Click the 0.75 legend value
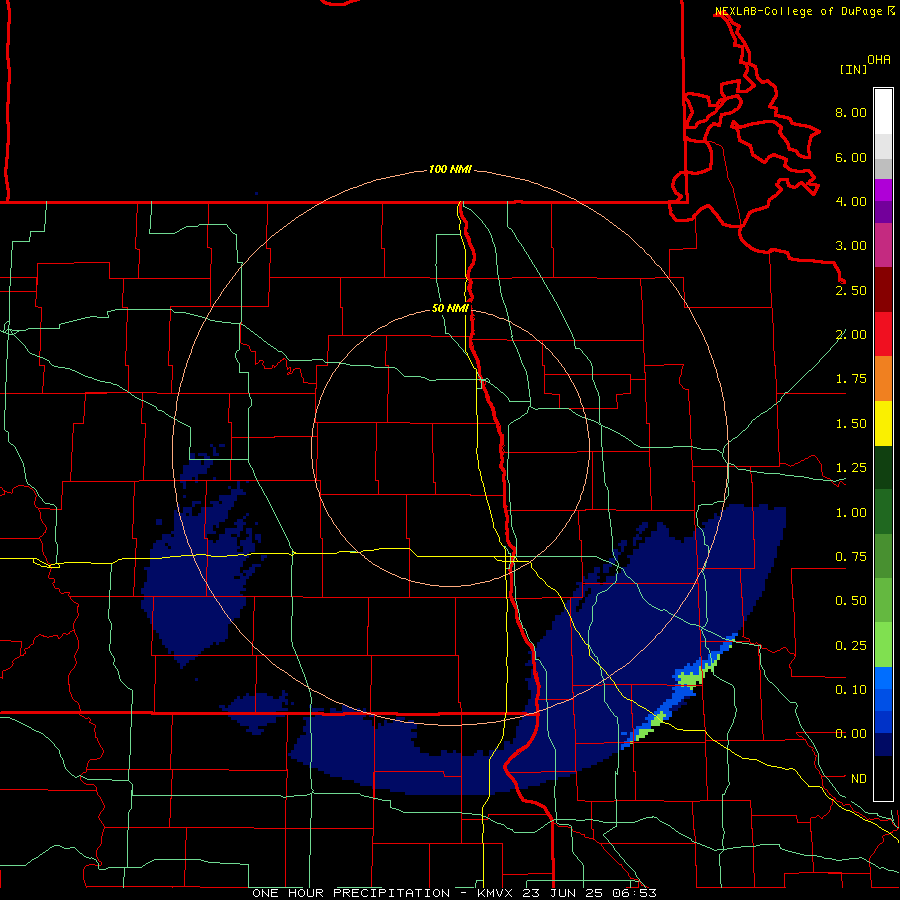Screen dimensions: 900x900 click(851, 557)
